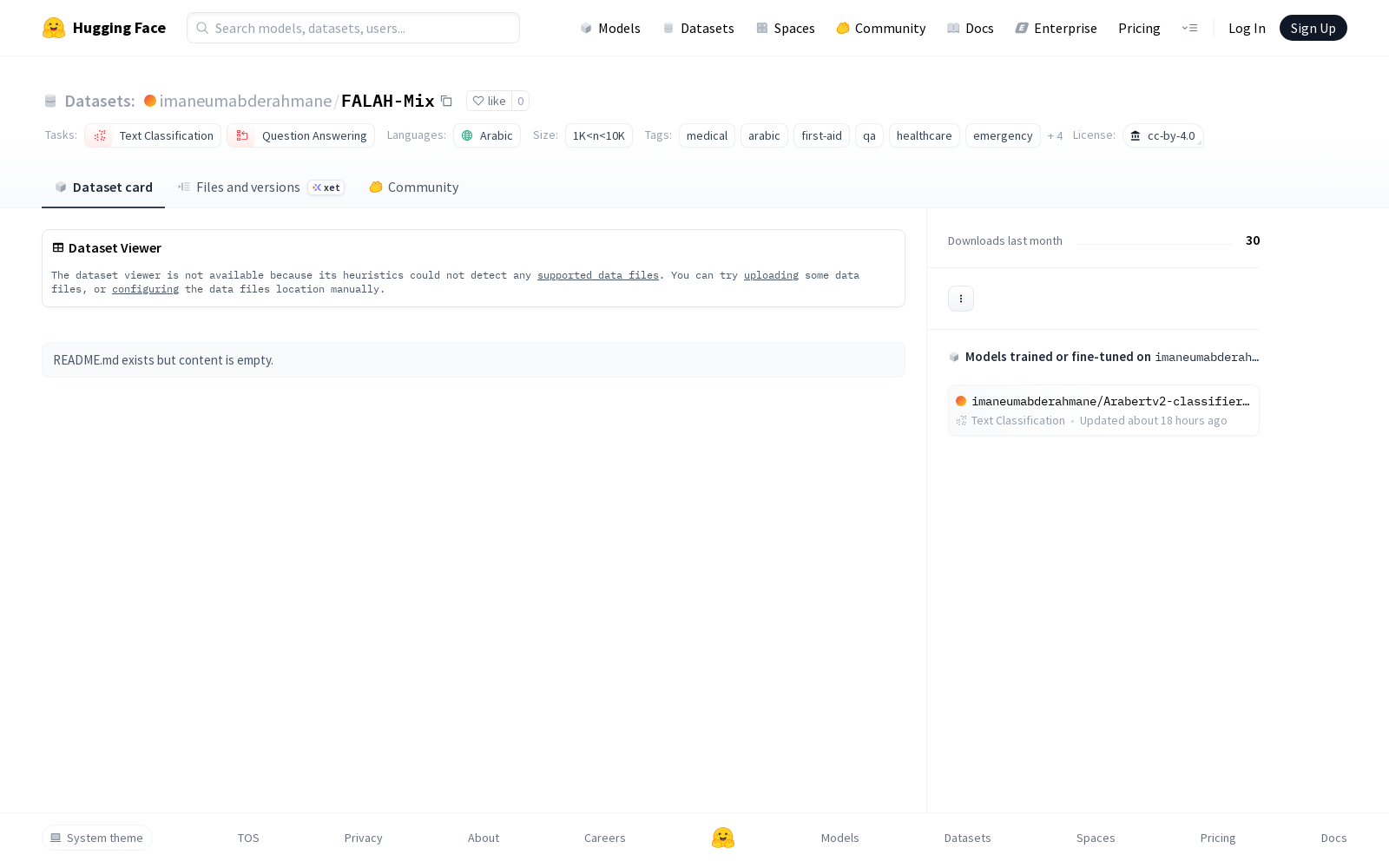Select the Arabic language tag
The width and height of the screenshot is (1389, 868).
(487, 135)
